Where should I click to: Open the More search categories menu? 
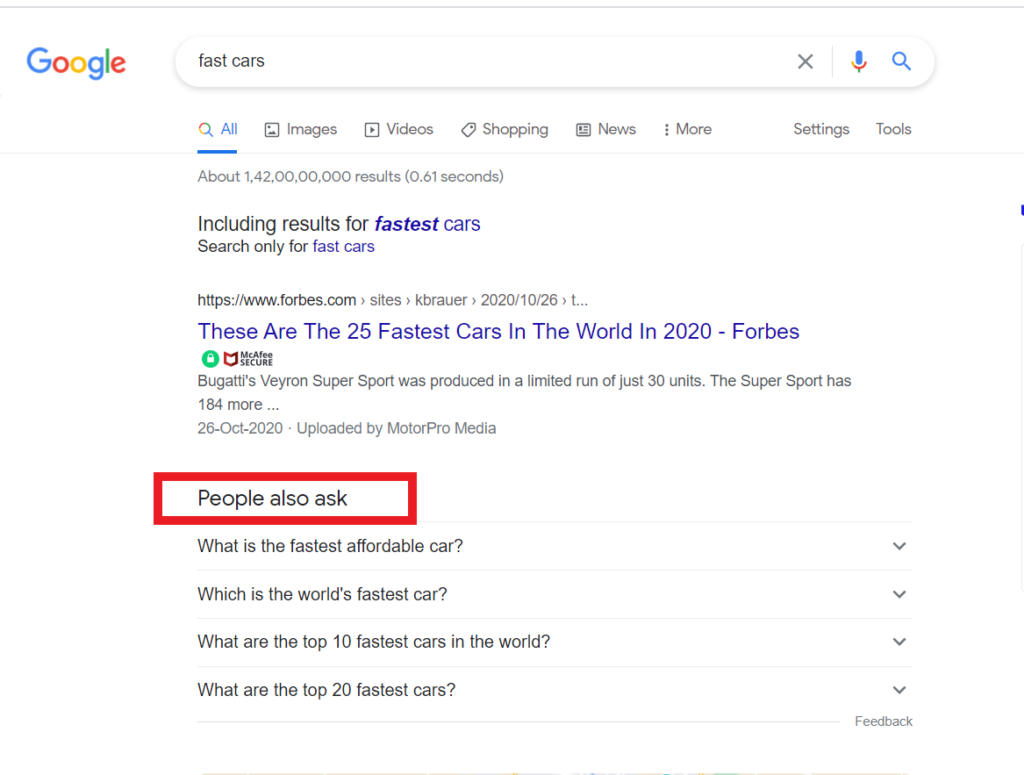tap(686, 129)
